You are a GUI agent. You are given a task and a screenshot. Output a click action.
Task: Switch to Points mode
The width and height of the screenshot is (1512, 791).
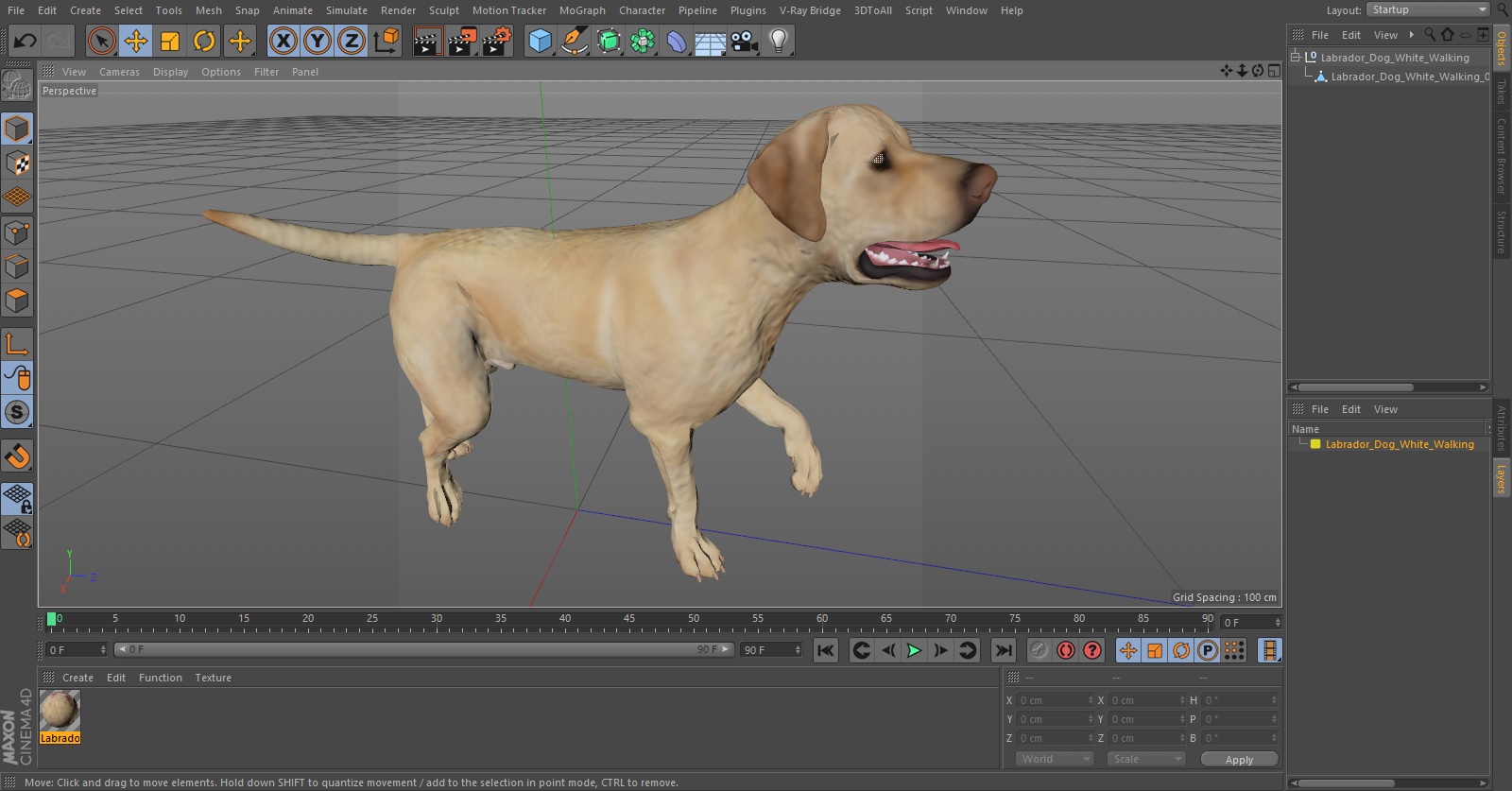point(17,232)
